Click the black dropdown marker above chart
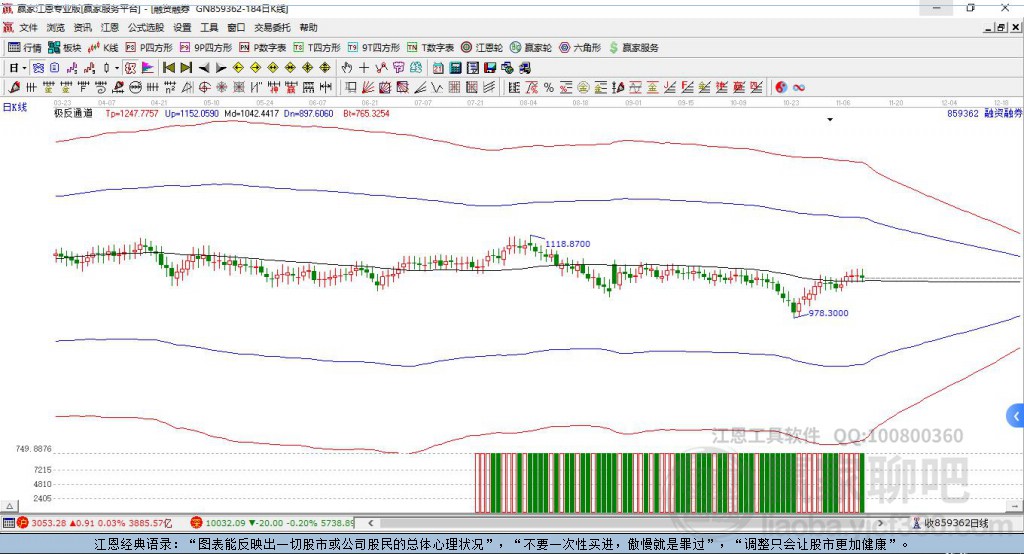 (x=830, y=120)
